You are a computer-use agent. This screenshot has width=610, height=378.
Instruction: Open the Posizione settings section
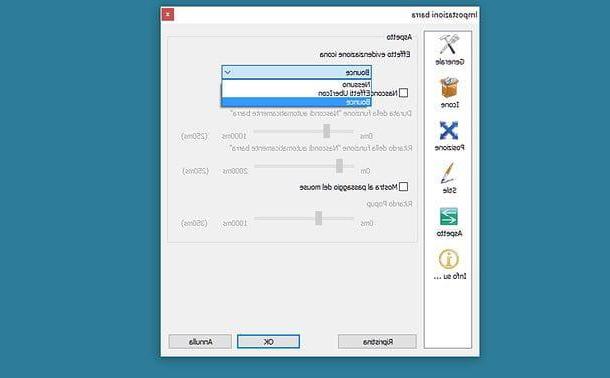click(449, 136)
